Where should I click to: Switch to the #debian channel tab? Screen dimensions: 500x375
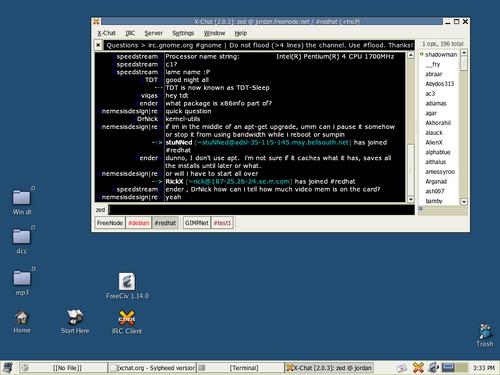click(x=139, y=223)
